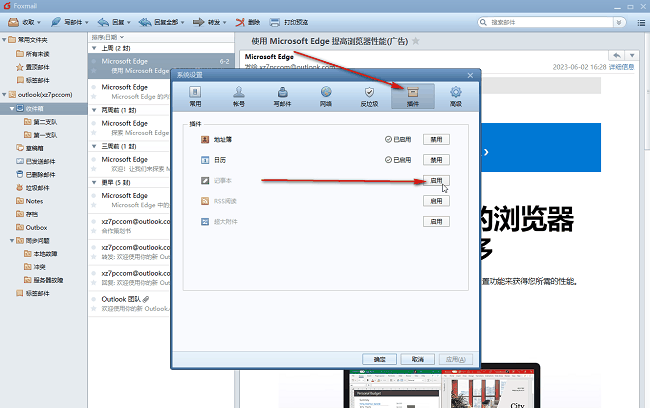Select the 草稿箱 drafts folder
Image resolution: width=650 pixels, height=408 pixels.
[30, 148]
